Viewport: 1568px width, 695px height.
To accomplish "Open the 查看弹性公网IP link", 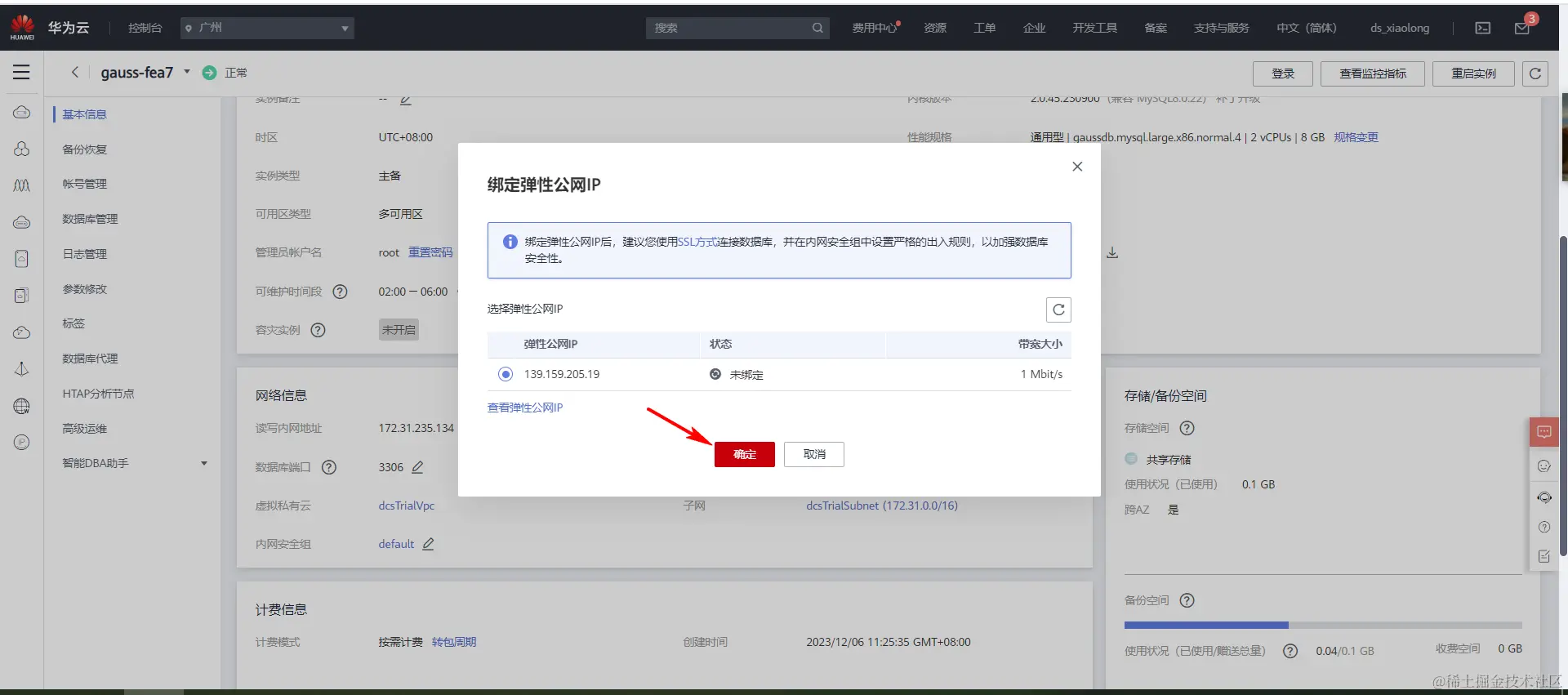I will click(x=525, y=408).
